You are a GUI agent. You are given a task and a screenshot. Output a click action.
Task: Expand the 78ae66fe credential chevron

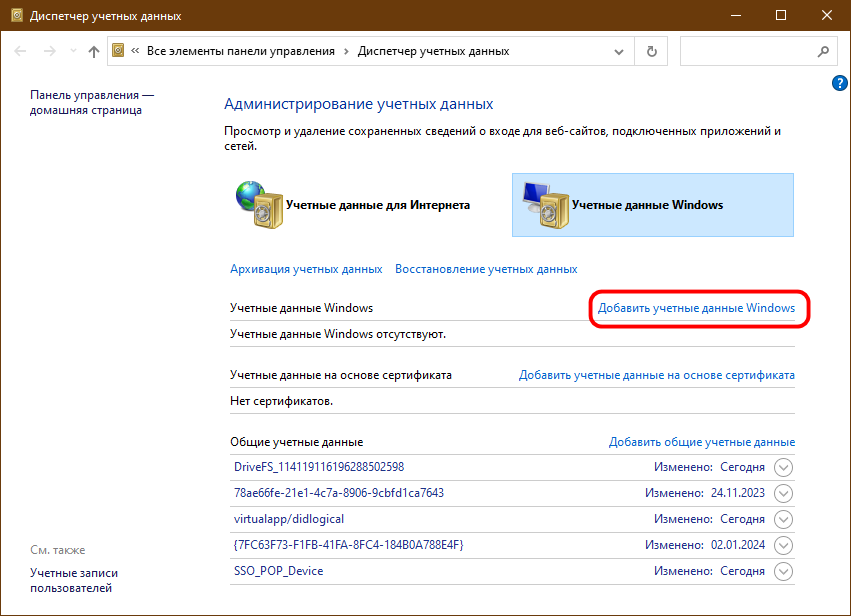(x=783, y=493)
